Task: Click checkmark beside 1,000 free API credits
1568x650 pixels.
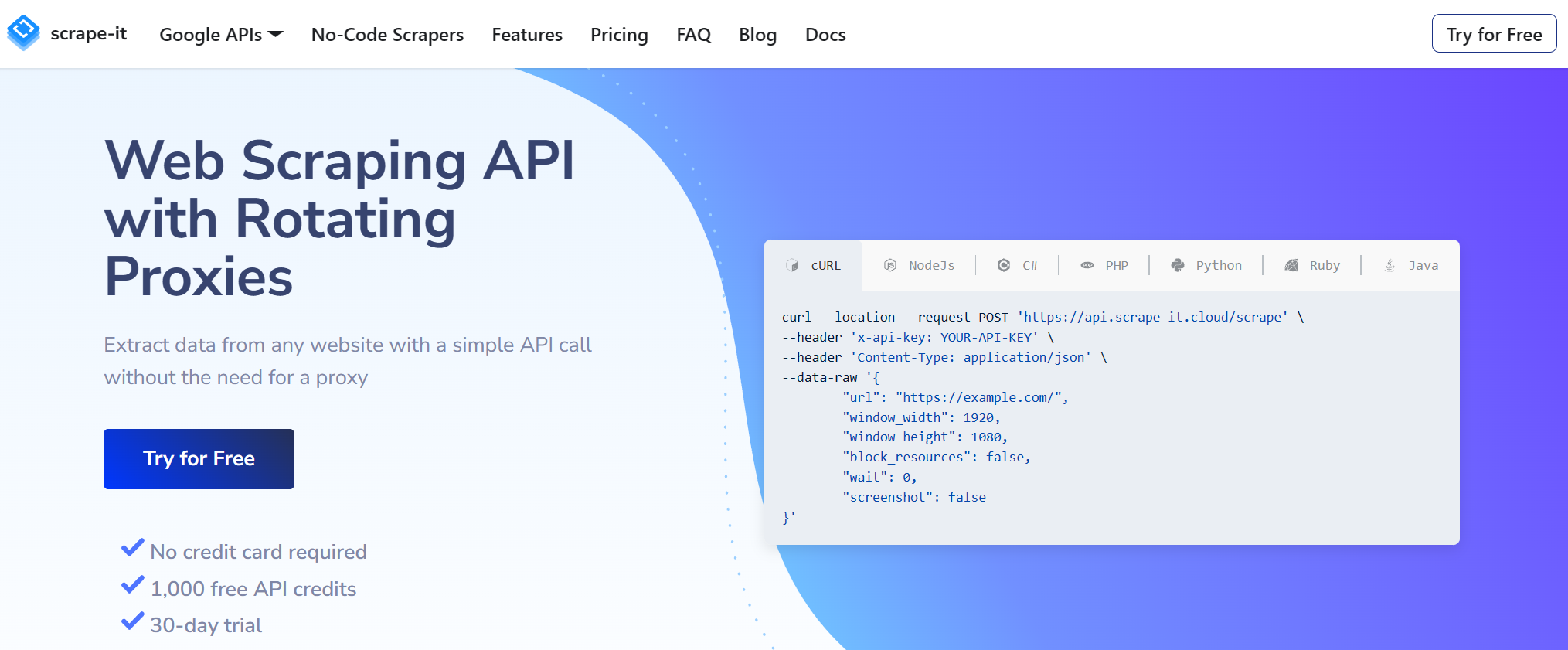Action: pyautogui.click(x=133, y=585)
